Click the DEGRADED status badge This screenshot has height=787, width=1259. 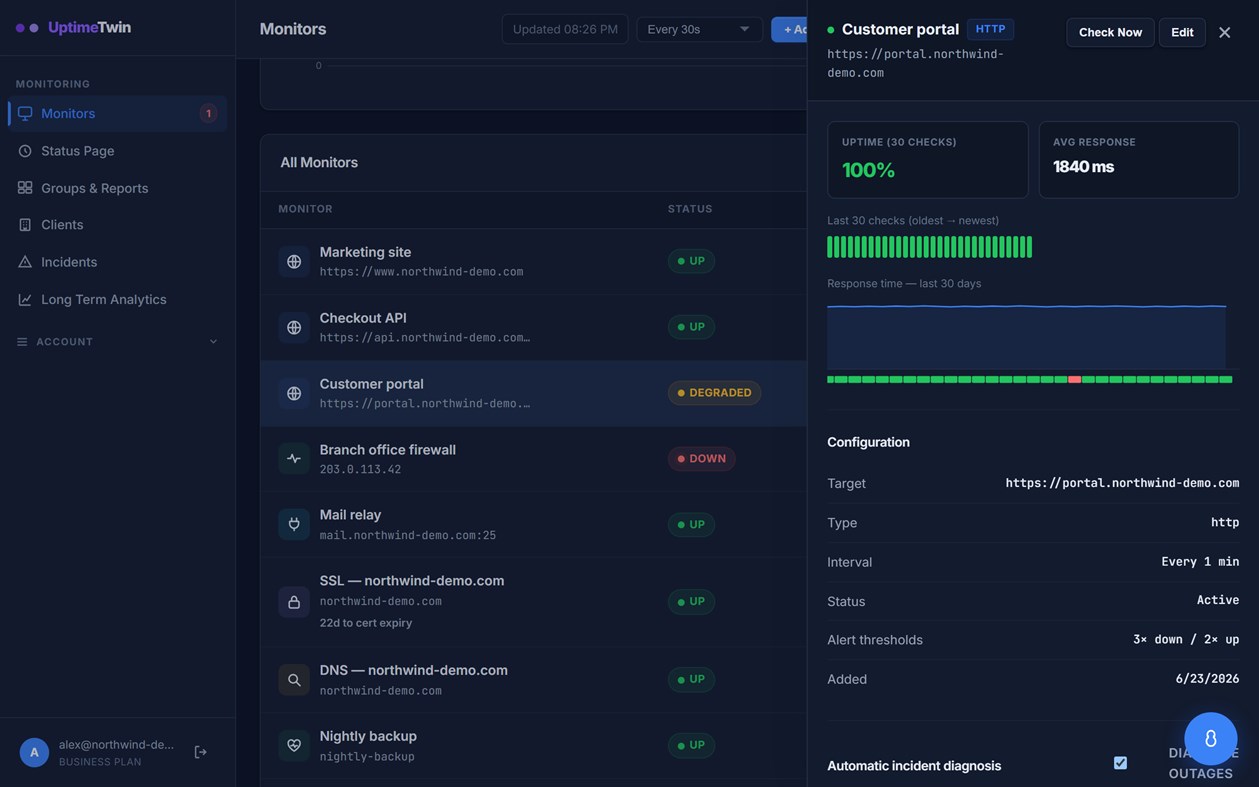click(714, 393)
